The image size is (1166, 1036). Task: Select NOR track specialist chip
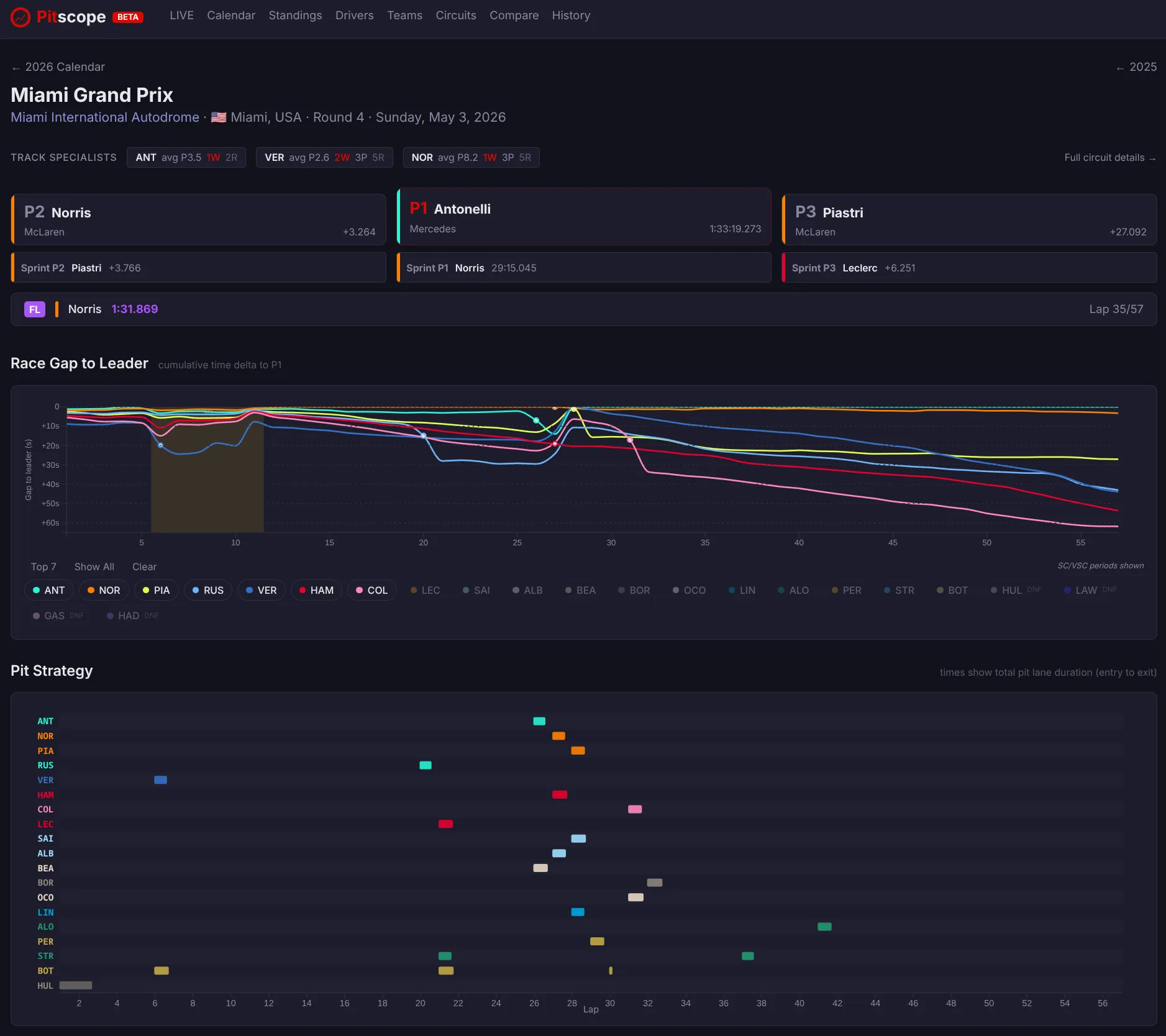point(471,158)
